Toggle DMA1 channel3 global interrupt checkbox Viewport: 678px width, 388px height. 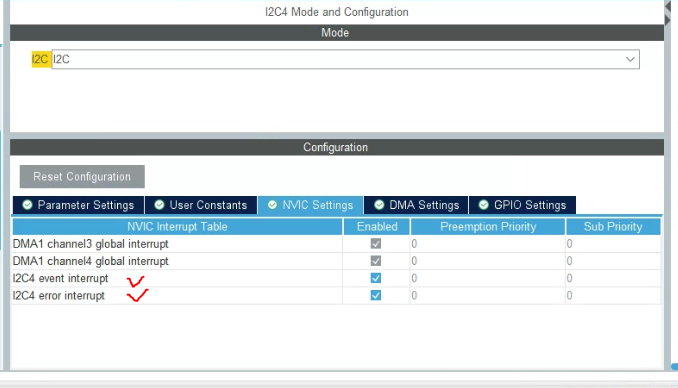(376, 244)
